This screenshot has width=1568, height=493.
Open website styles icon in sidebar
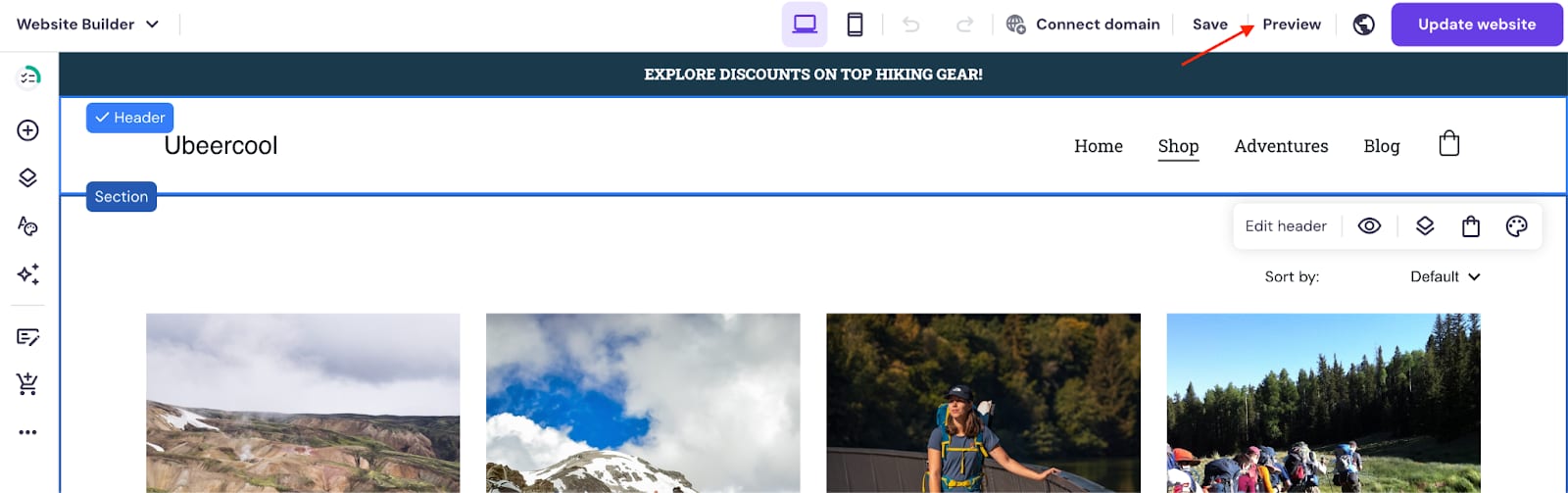pyautogui.click(x=27, y=225)
